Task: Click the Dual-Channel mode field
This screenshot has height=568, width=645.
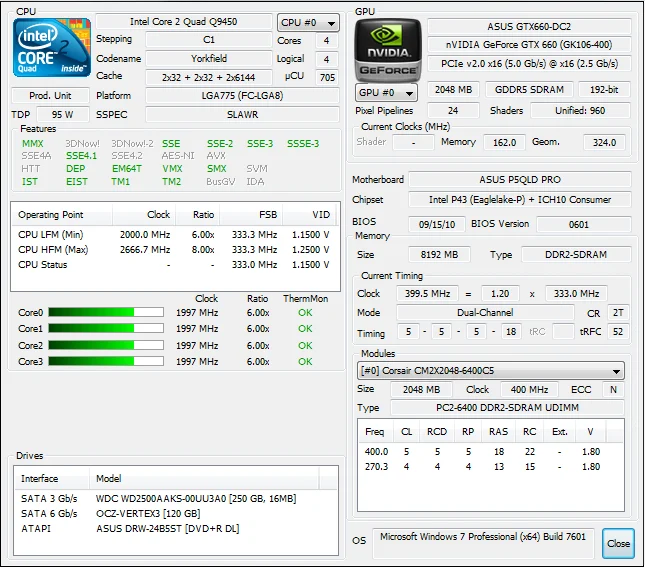Action: tap(485, 313)
